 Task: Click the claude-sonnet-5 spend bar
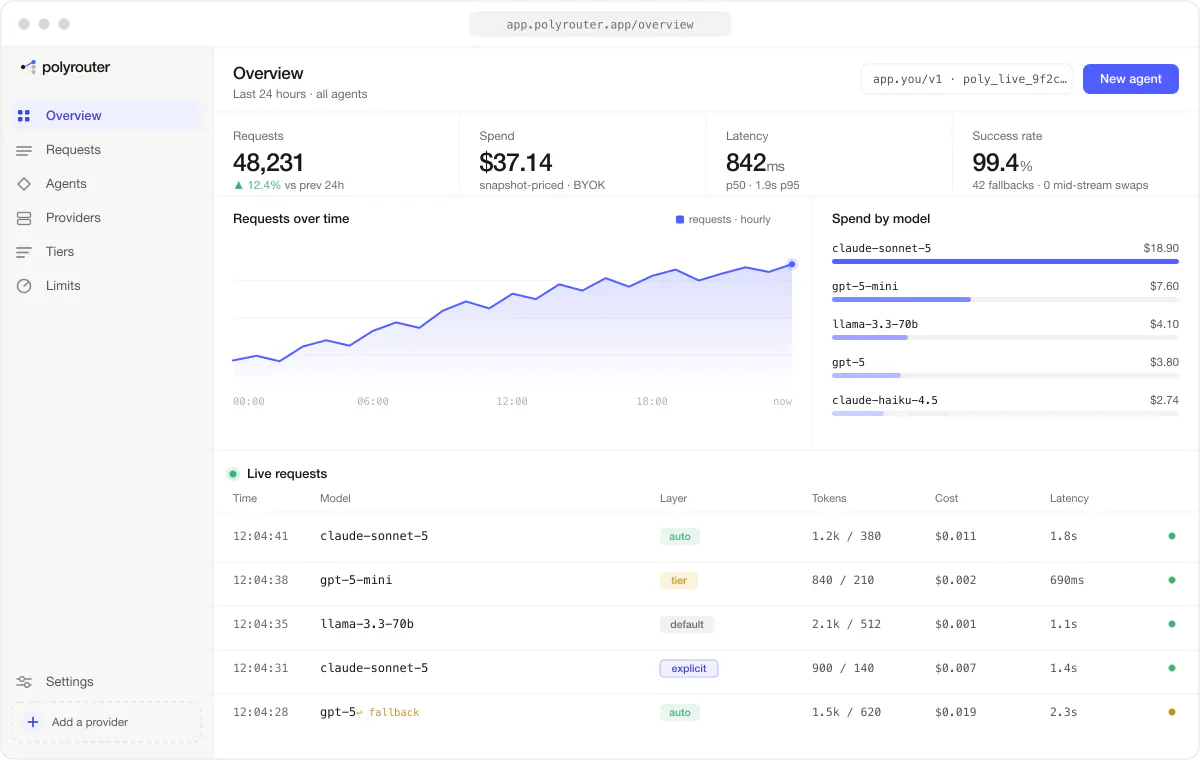(x=1005, y=261)
